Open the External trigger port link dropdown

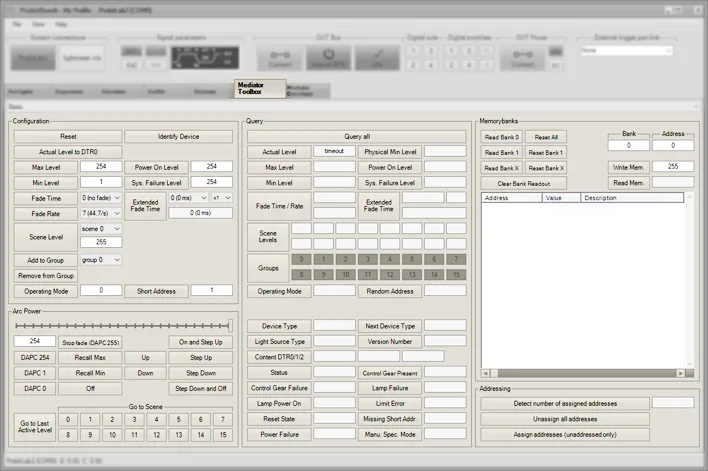tap(627, 51)
